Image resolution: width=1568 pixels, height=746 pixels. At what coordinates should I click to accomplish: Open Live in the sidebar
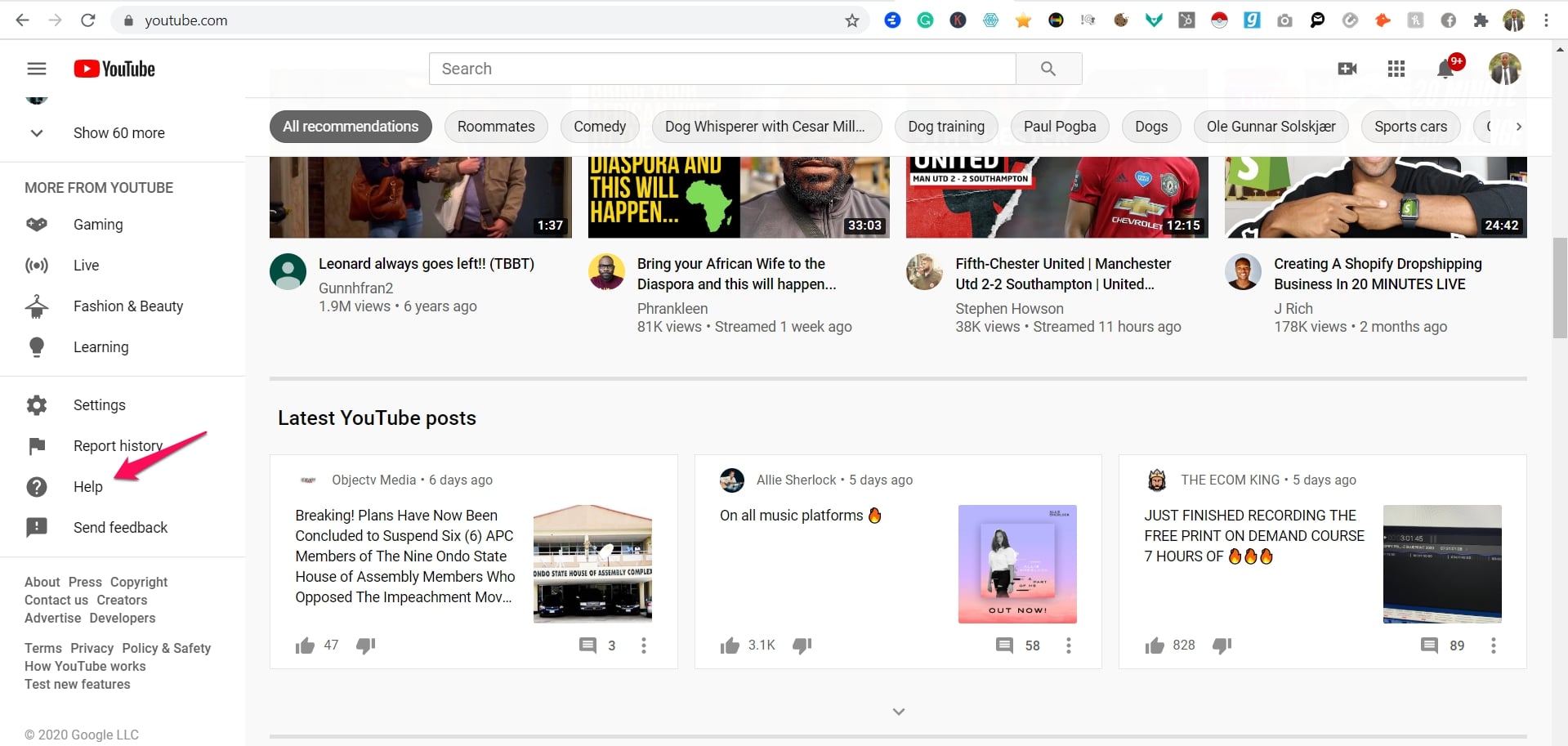(123, 266)
